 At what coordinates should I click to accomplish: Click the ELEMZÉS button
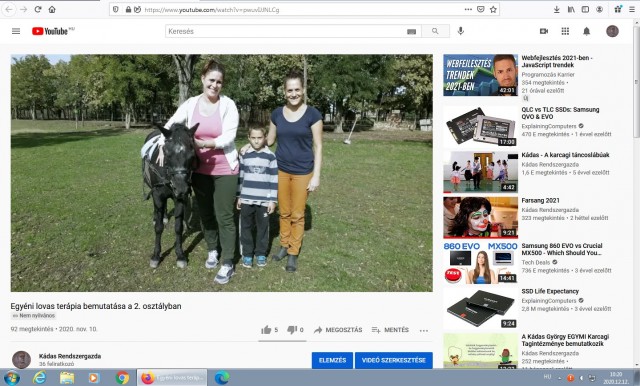tap(332, 360)
